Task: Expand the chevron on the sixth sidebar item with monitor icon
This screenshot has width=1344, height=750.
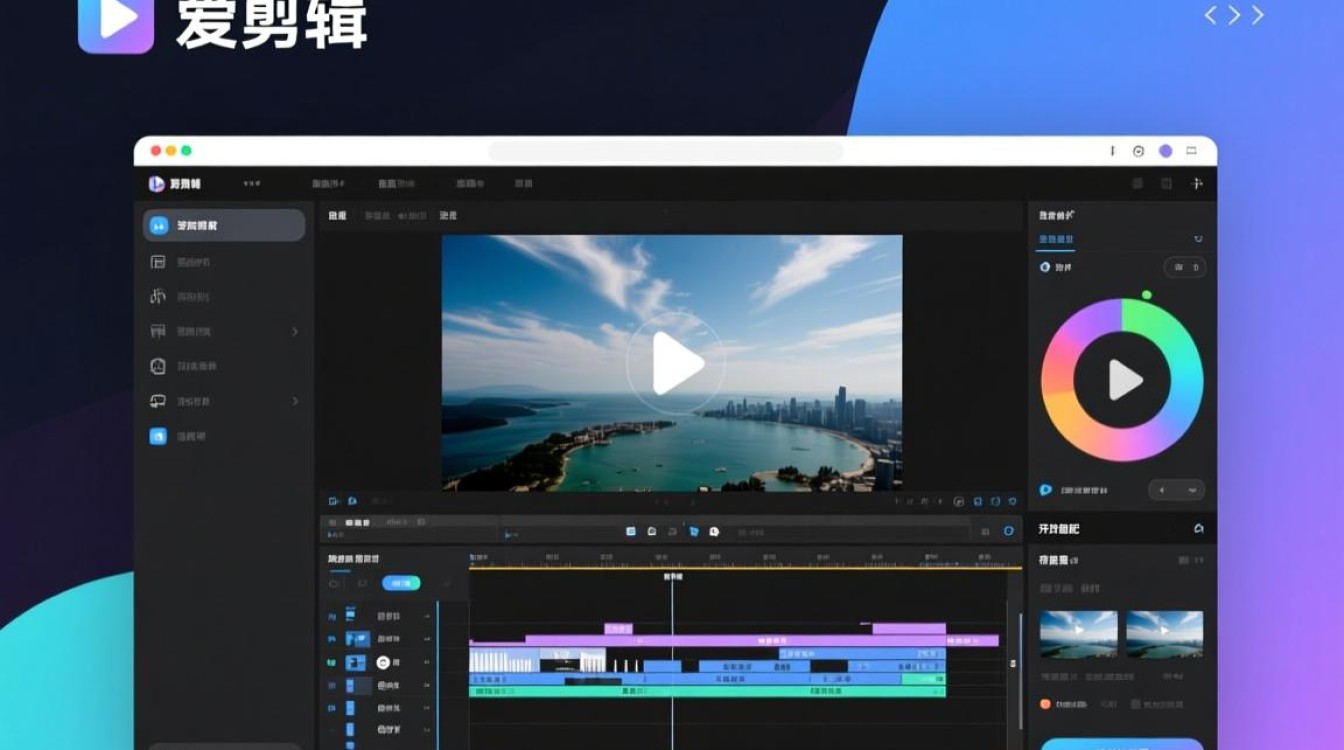Action: coord(295,401)
